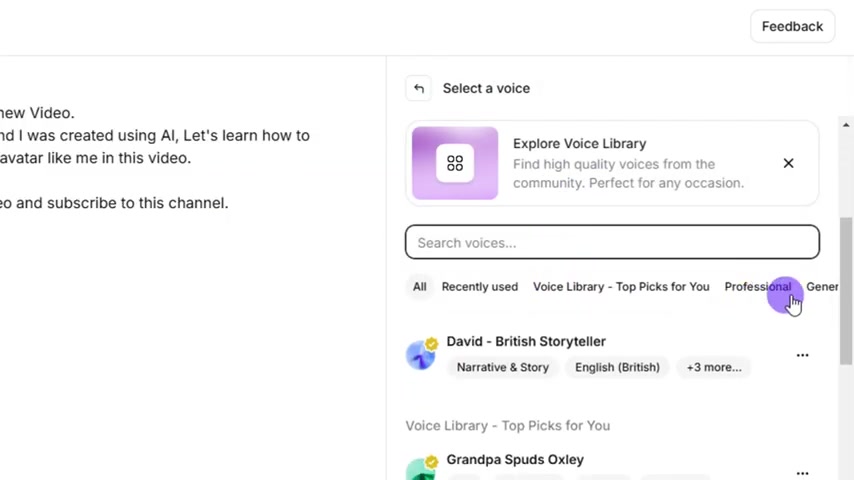854x480 pixels.
Task: Click the script line ending in 'subscribe to this channel.'
Action: point(114,203)
